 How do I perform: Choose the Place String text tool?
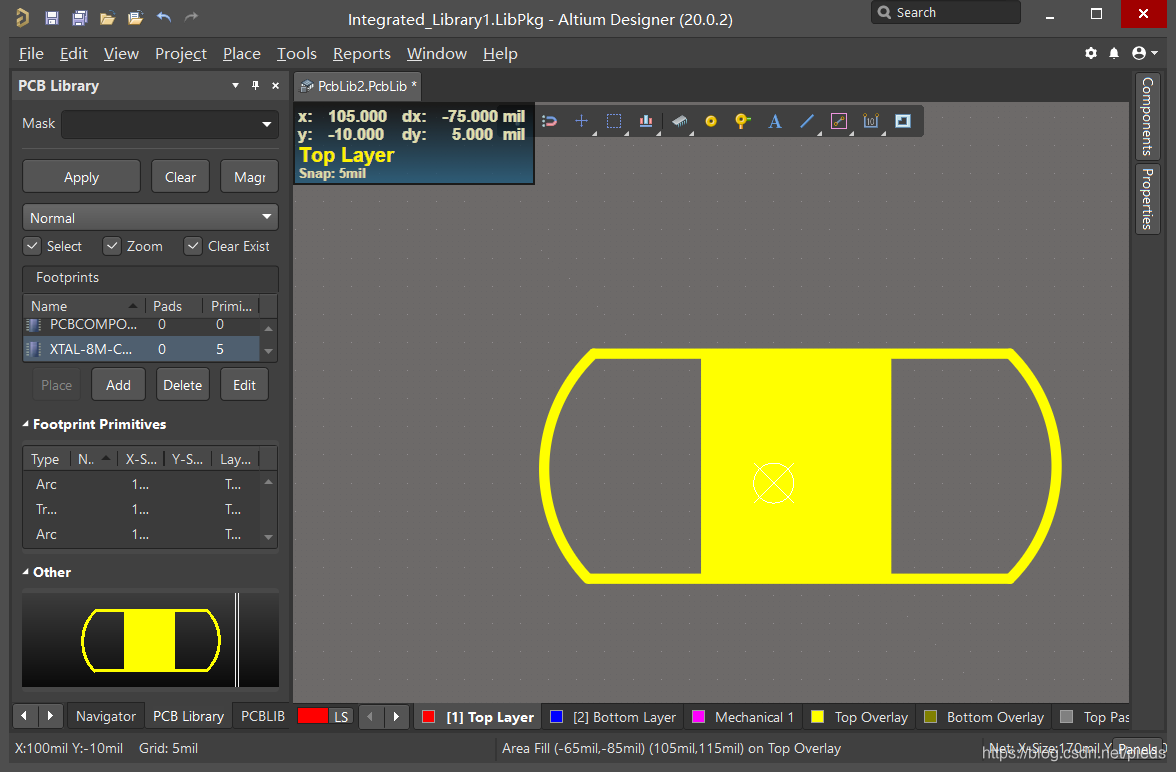775,121
